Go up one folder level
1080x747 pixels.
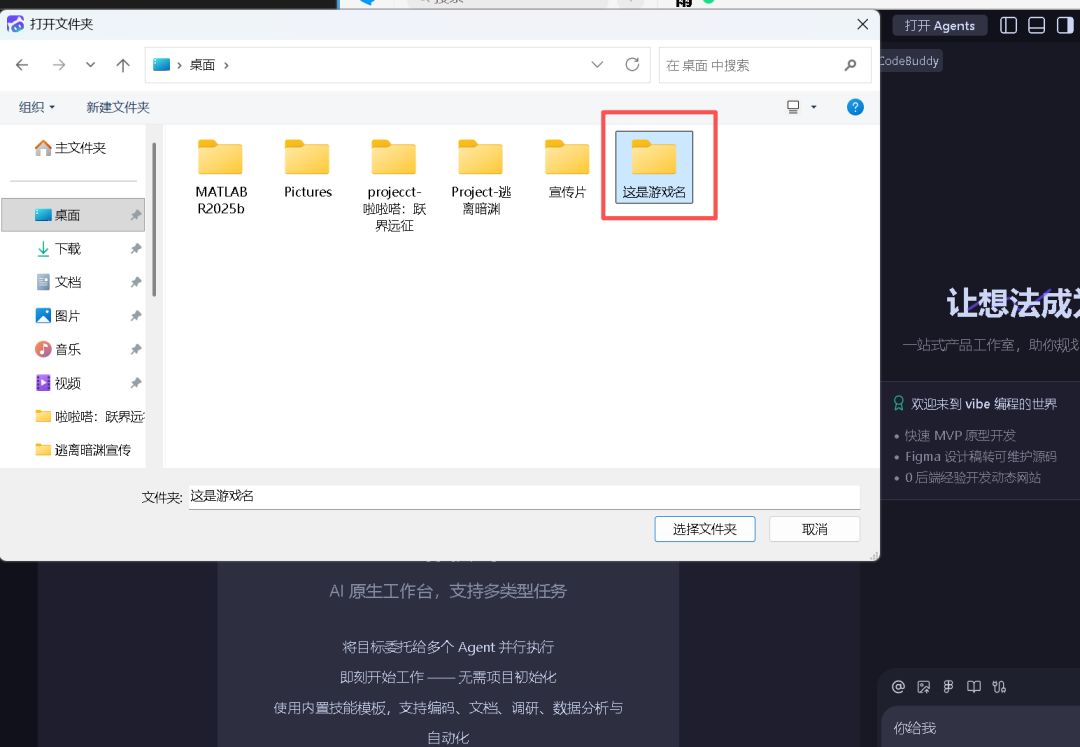123,65
